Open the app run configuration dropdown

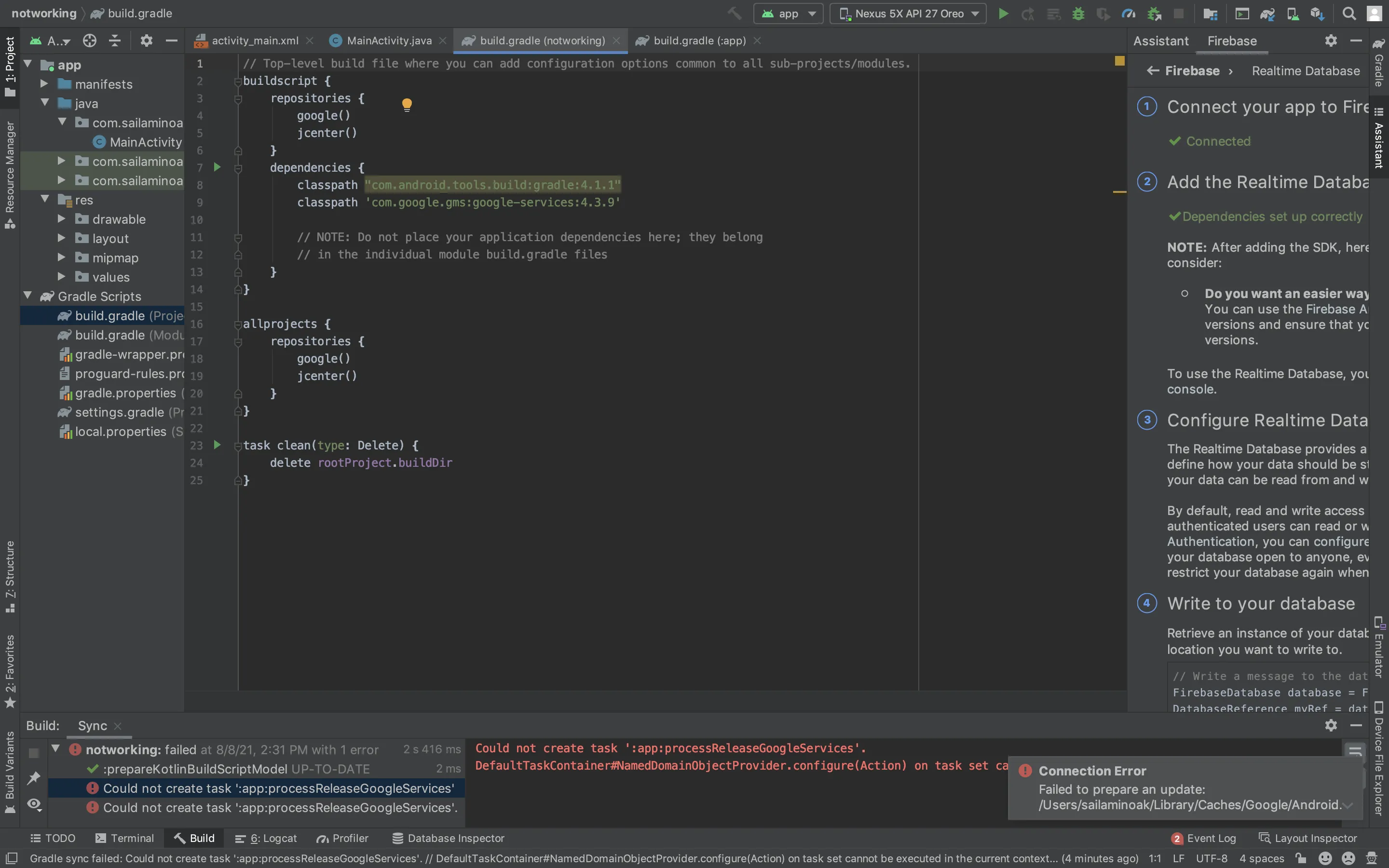click(788, 14)
